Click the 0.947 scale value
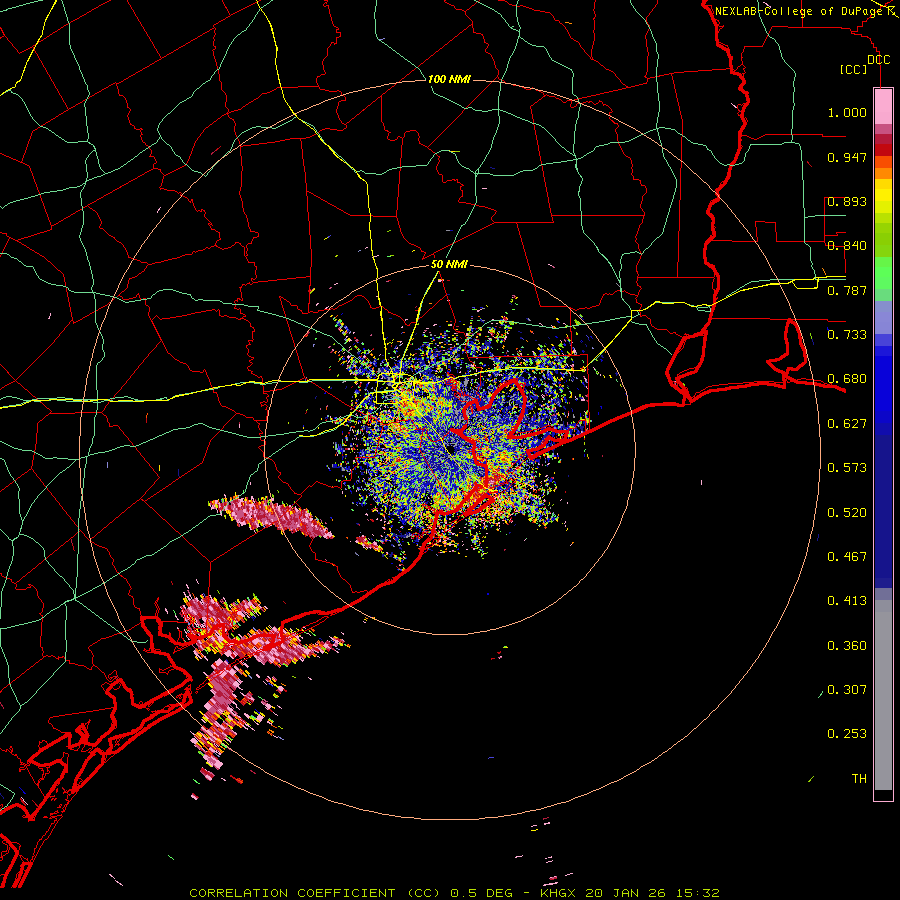The width and height of the screenshot is (900, 900). 847,157
